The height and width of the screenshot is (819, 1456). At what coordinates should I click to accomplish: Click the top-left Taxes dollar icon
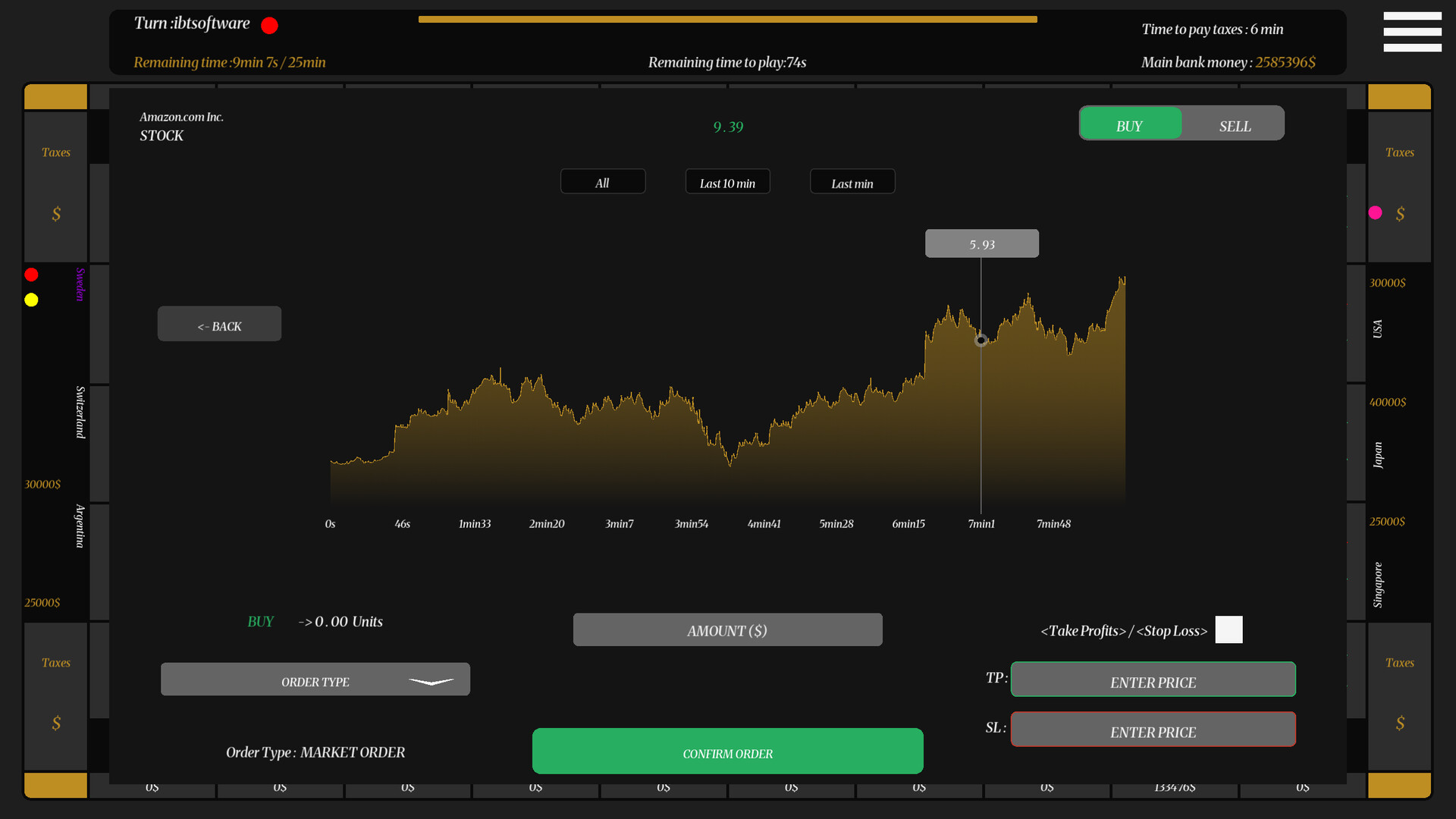tap(56, 215)
